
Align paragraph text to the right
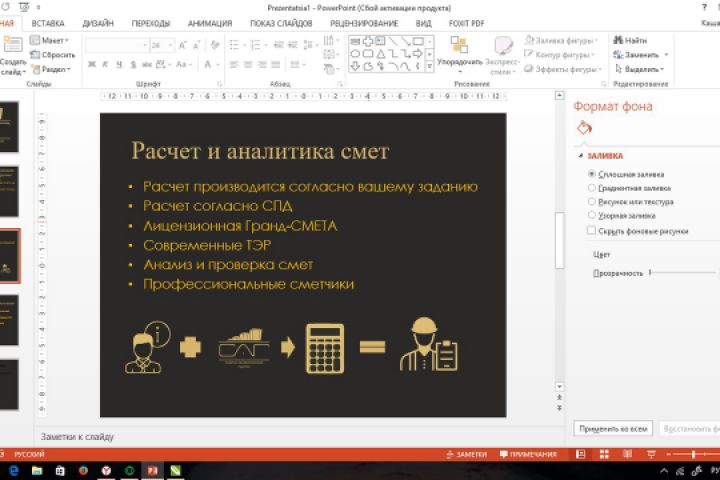tap(262, 65)
